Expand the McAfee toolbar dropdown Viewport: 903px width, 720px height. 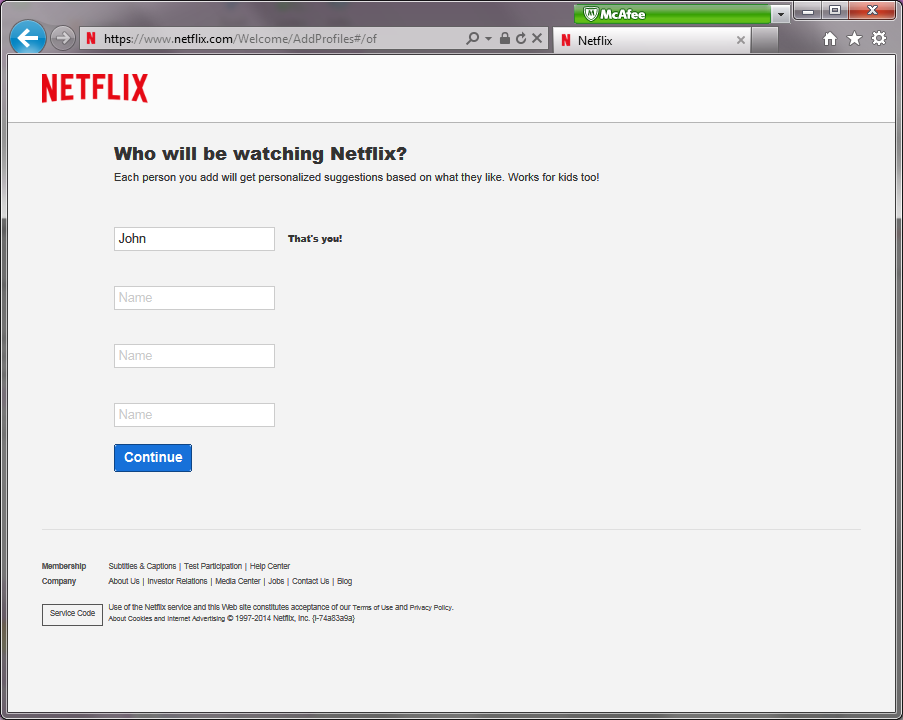[780, 14]
